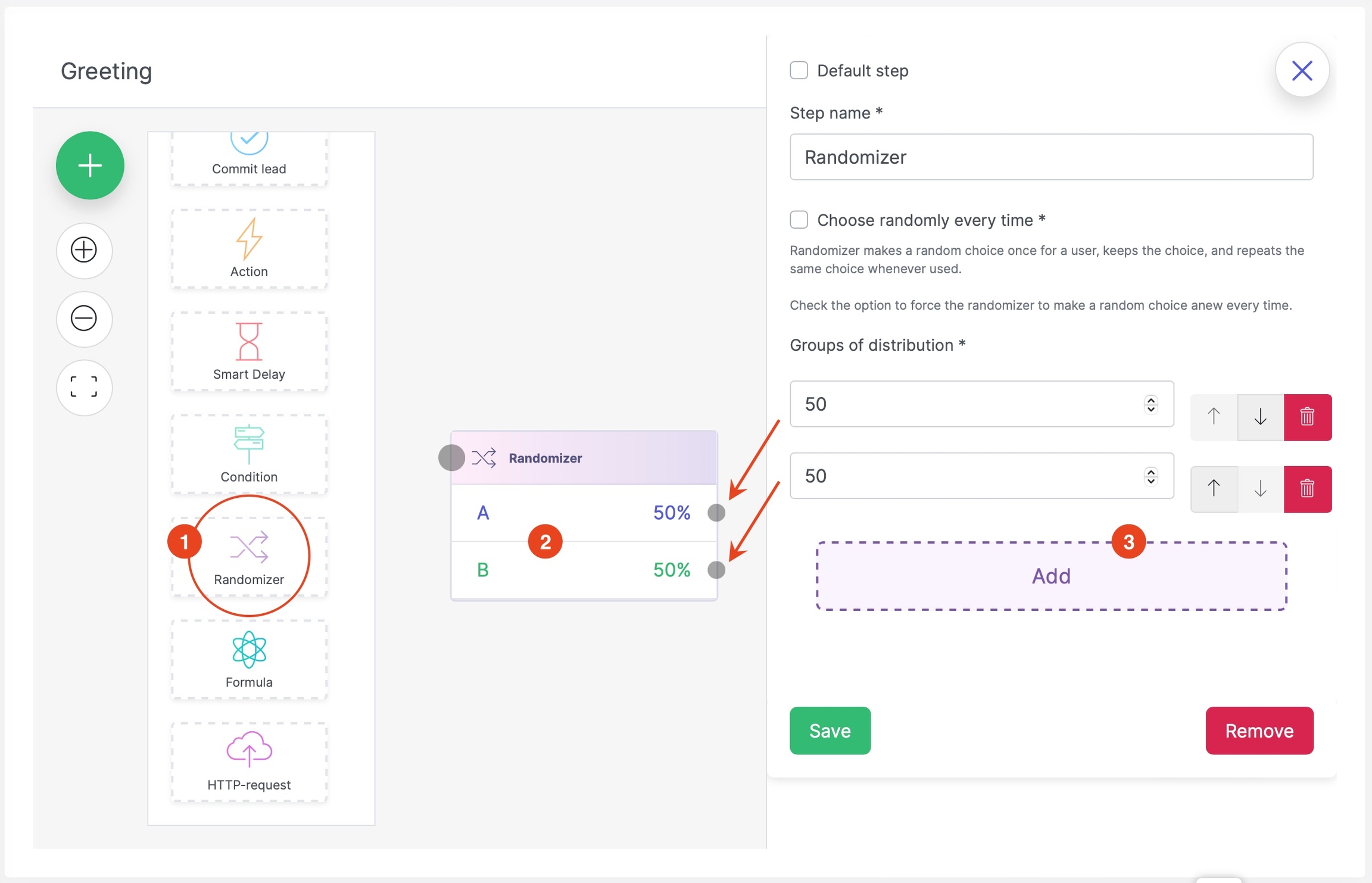This screenshot has width=1372, height=883.
Task: Click the green add step plus button
Action: tap(90, 165)
